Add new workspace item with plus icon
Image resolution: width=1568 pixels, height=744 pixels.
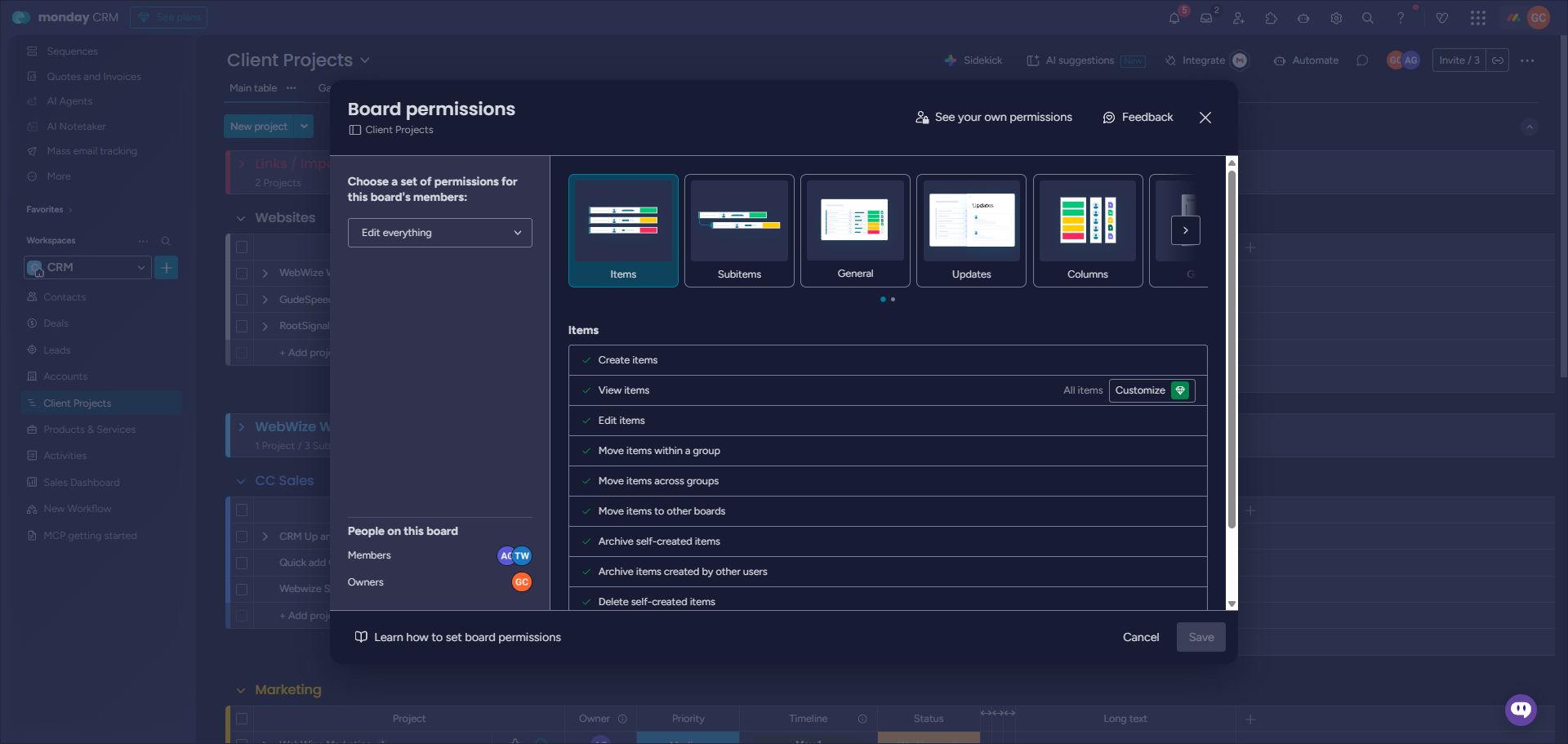[166, 268]
